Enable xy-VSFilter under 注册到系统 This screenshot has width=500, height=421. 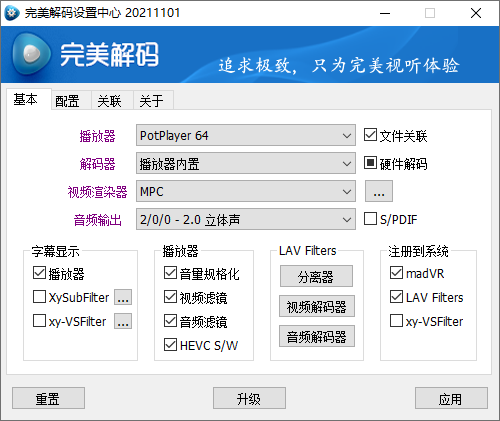(x=396, y=321)
